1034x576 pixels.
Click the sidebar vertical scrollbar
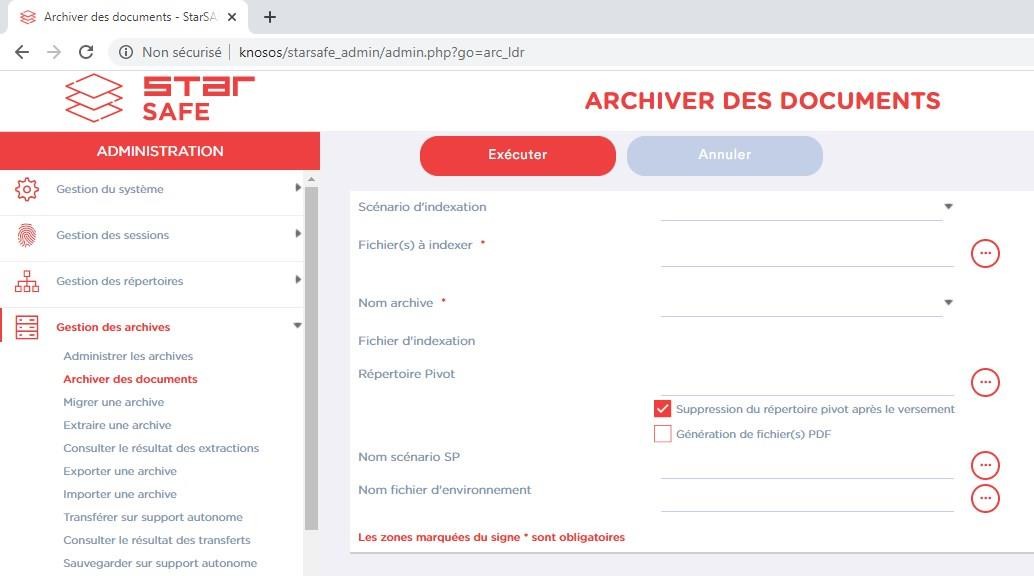tap(311, 350)
